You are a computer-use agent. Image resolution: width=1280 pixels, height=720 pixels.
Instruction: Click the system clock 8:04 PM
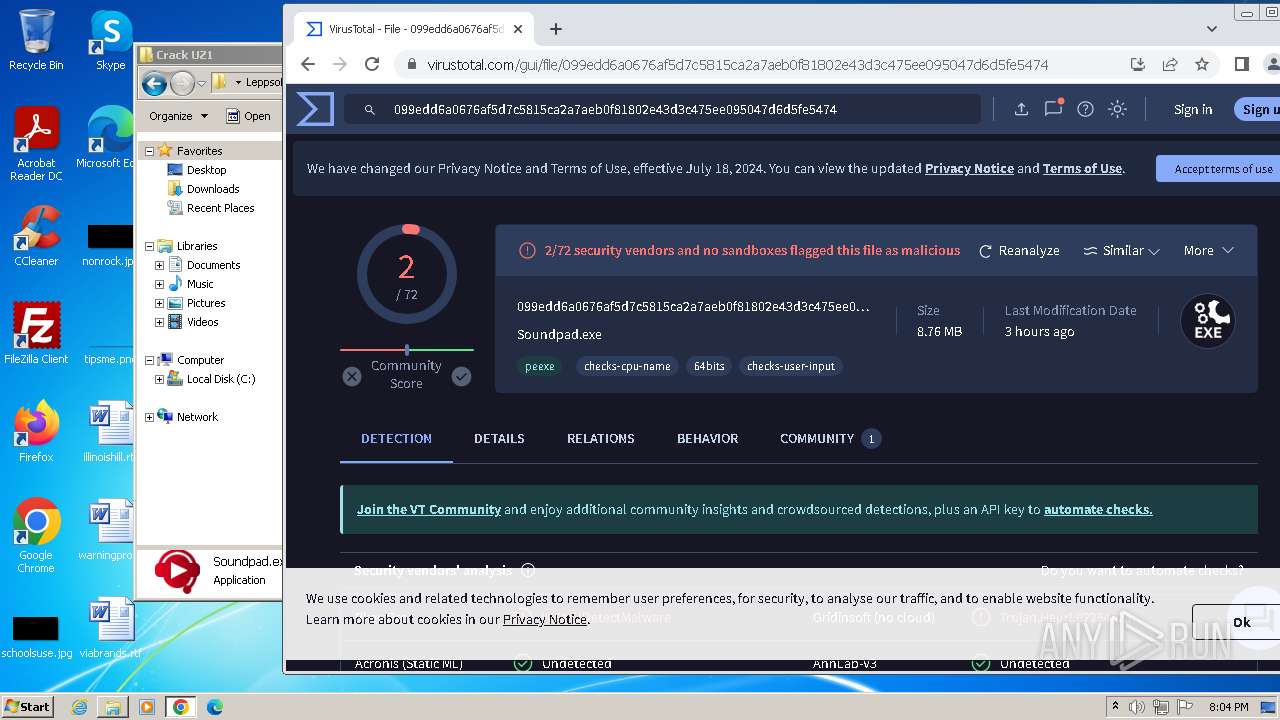point(1228,707)
